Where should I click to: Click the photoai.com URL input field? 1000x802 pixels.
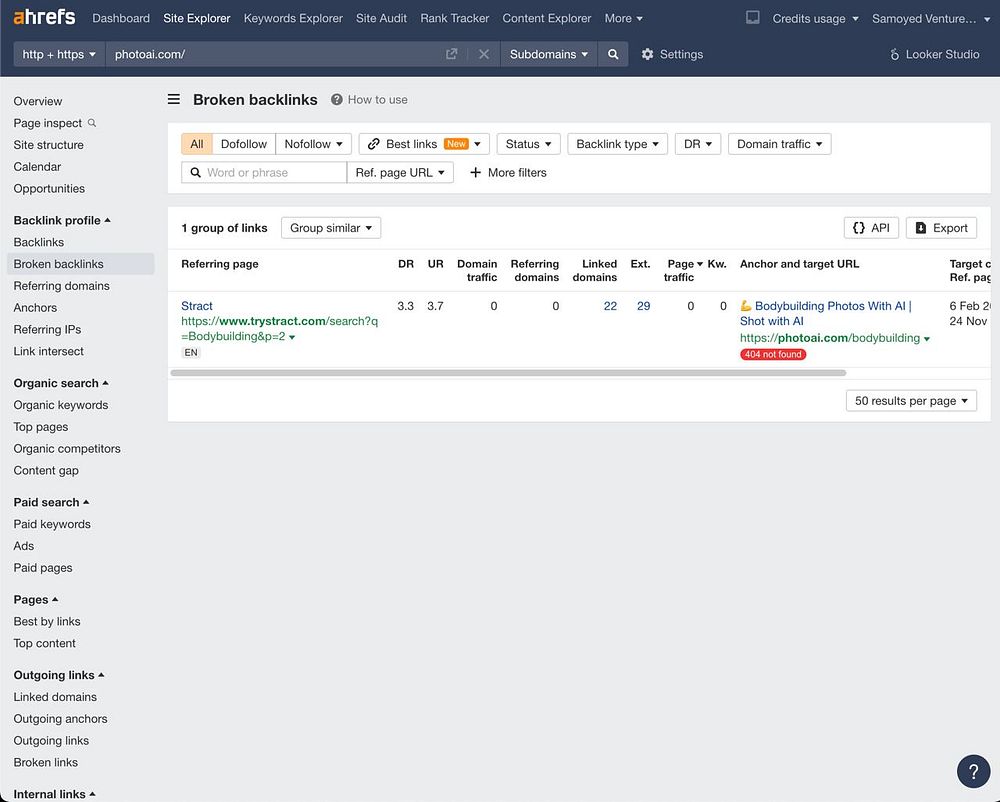[x=274, y=54]
